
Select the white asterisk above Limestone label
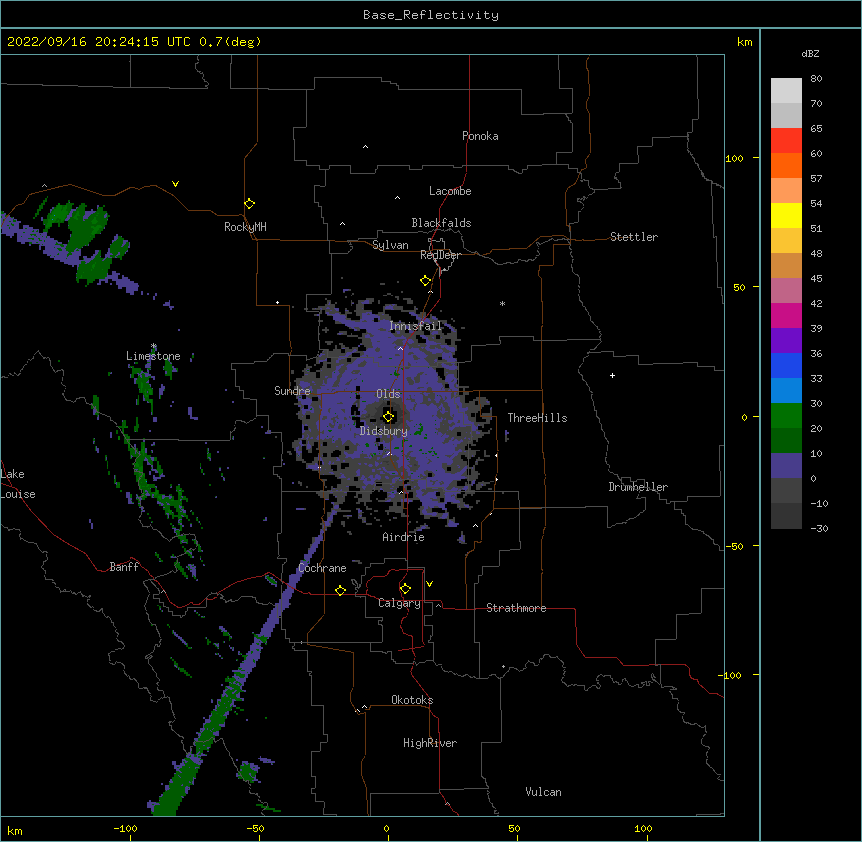[x=154, y=346]
